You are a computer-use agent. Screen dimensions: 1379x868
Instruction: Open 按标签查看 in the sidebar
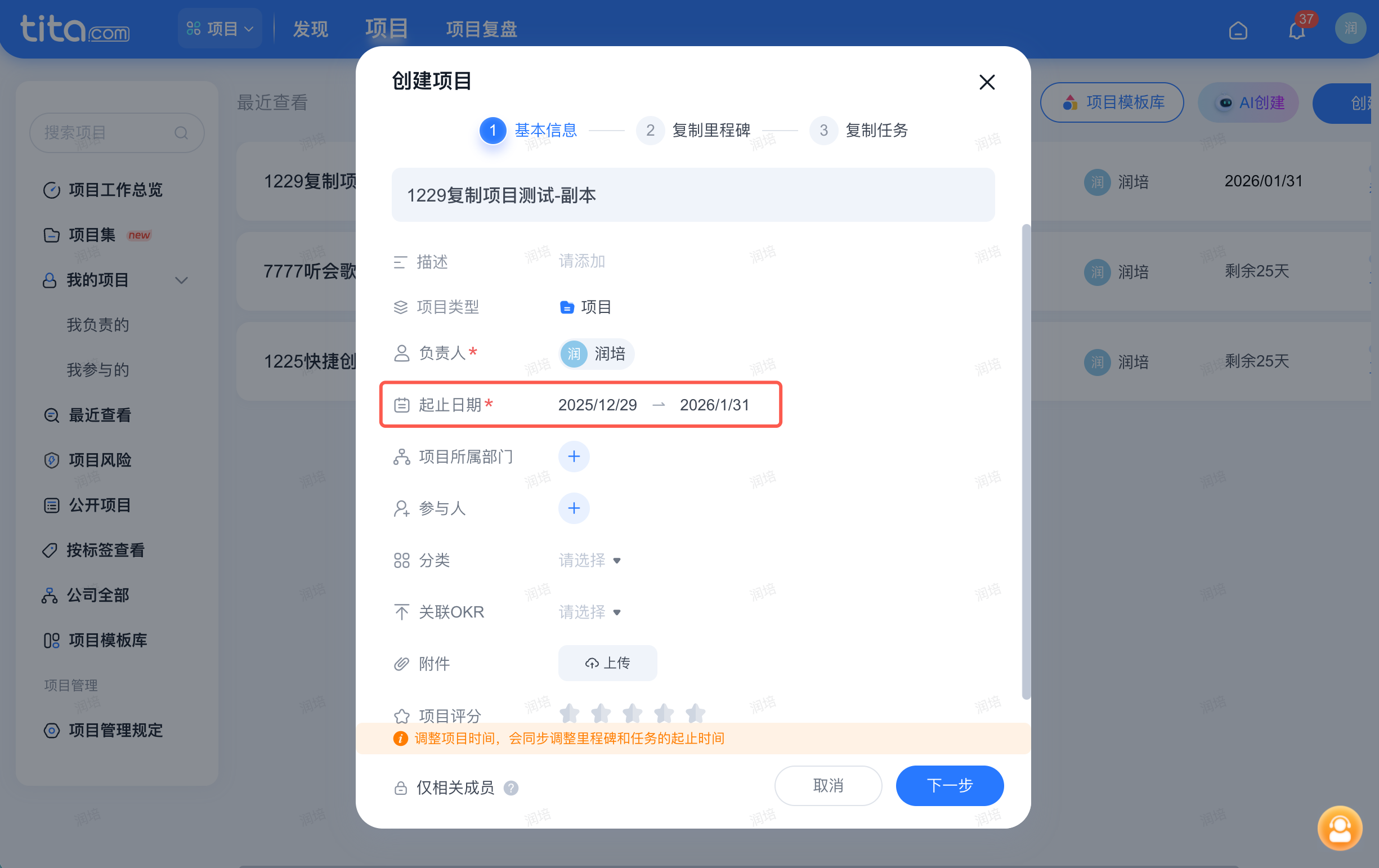tap(93, 550)
